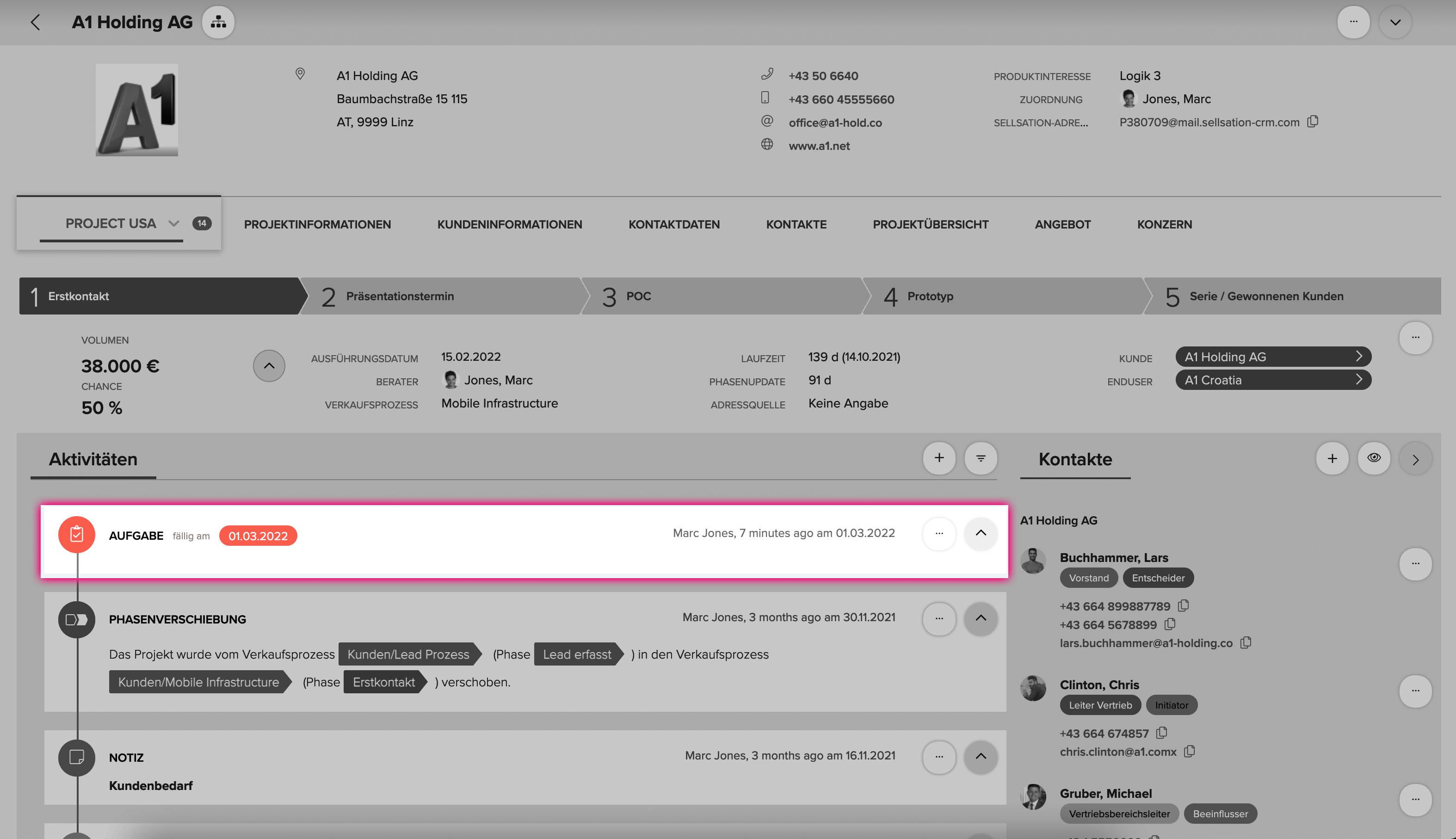Screen dimensions: 1456x839
Task: Add a new activity with plus button
Action: coord(938,458)
